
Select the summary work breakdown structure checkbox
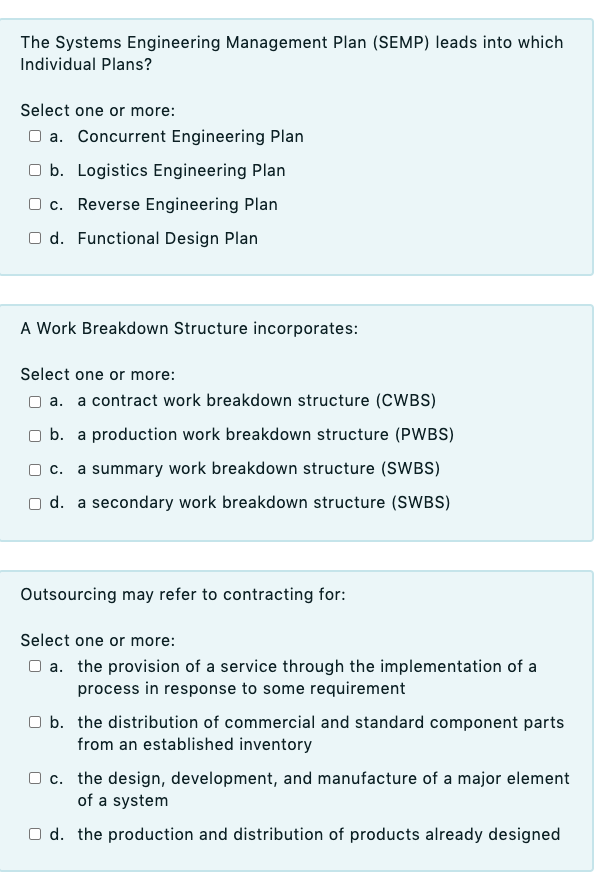[33, 469]
